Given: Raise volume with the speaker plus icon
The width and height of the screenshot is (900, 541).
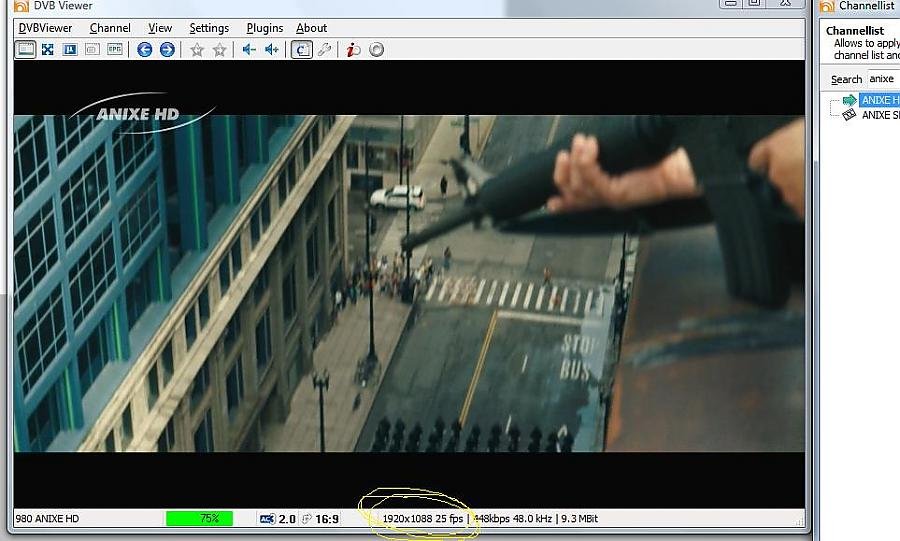Looking at the screenshot, I should tap(271, 49).
